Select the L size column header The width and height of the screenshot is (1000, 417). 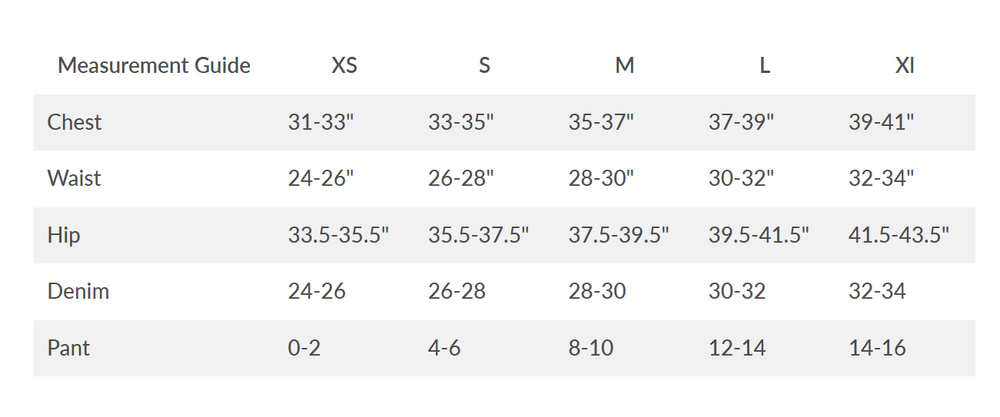765,66
